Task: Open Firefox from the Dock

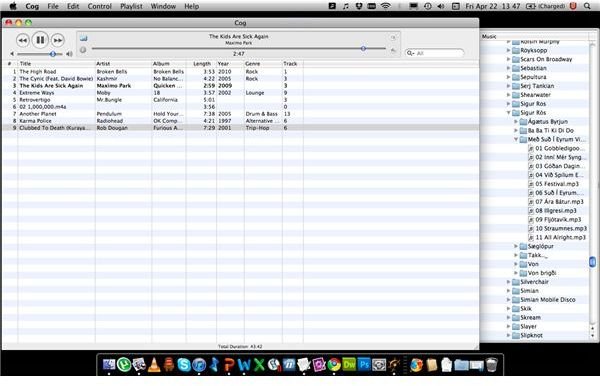Action: 416,365
